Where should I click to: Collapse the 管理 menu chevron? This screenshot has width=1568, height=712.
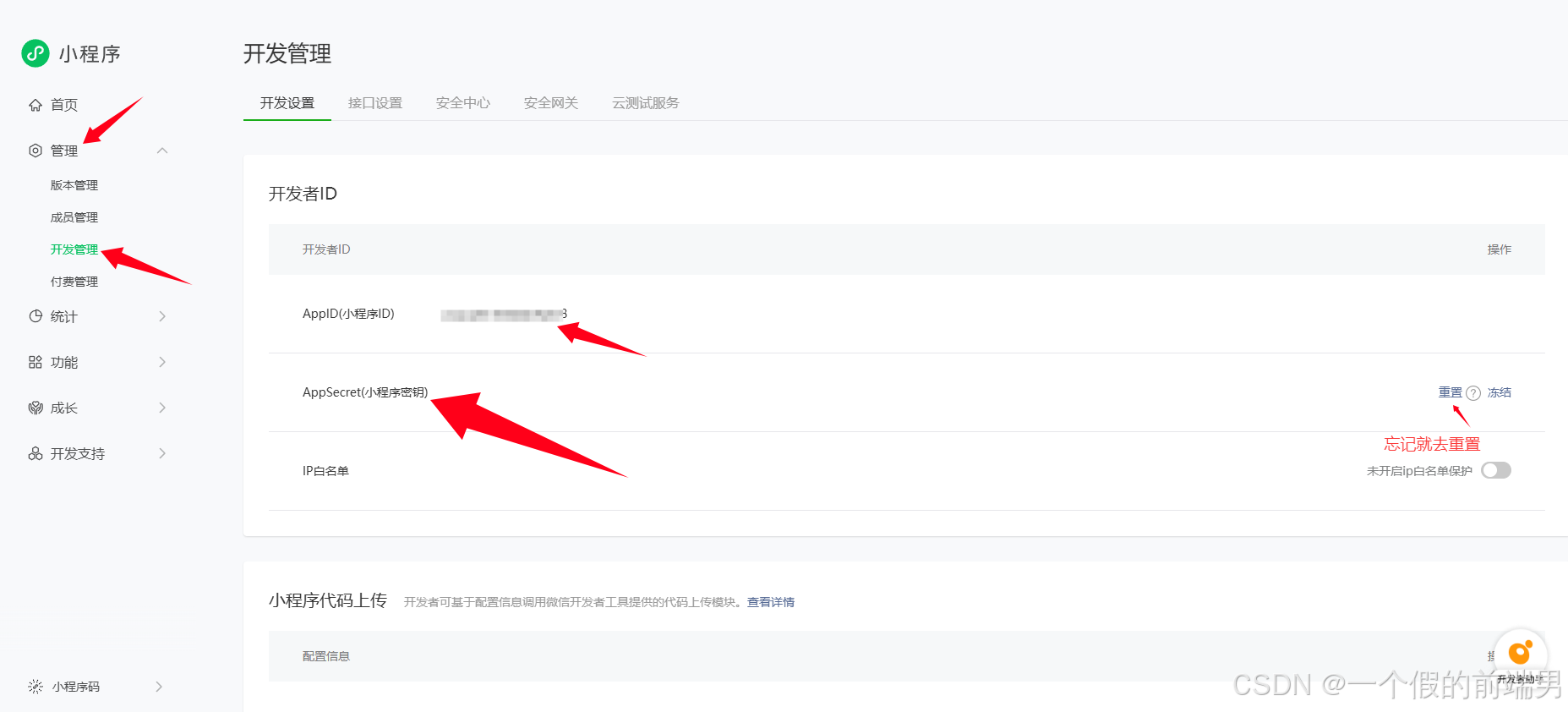pyautogui.click(x=162, y=151)
